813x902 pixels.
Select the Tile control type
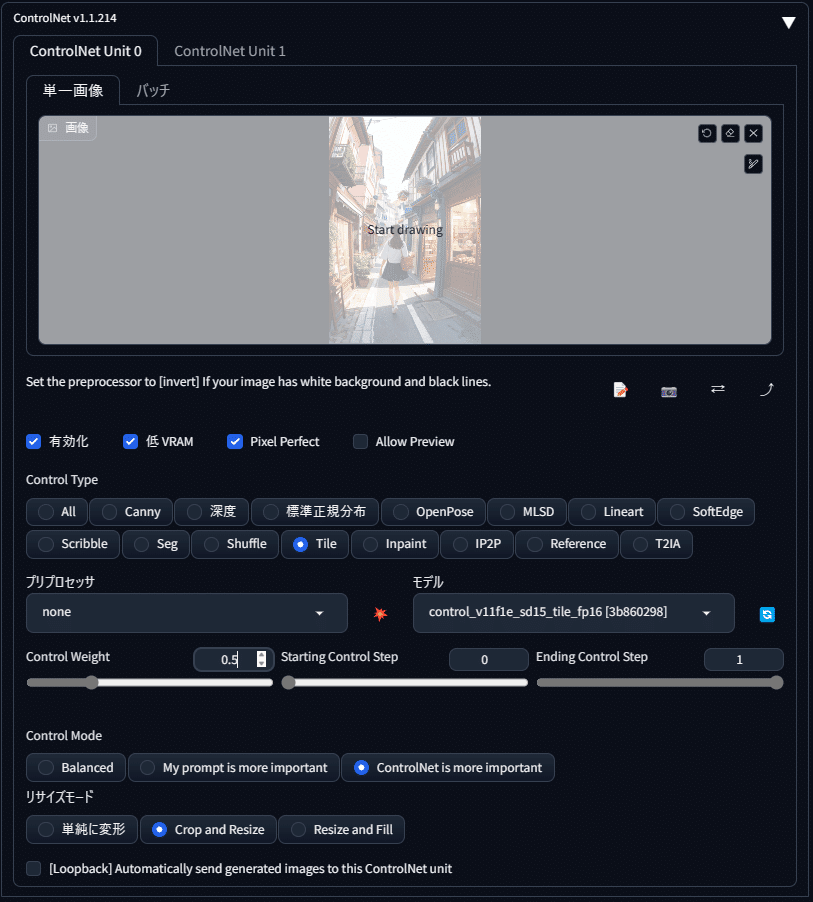[x=315, y=544]
